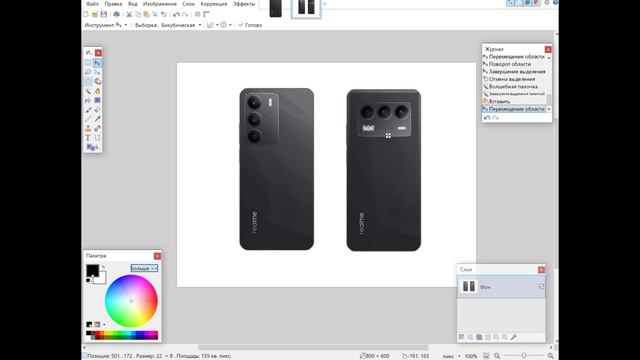Toggle pixel grid display in toolbar
The width and height of the screenshot is (640, 360).
coord(198,14)
